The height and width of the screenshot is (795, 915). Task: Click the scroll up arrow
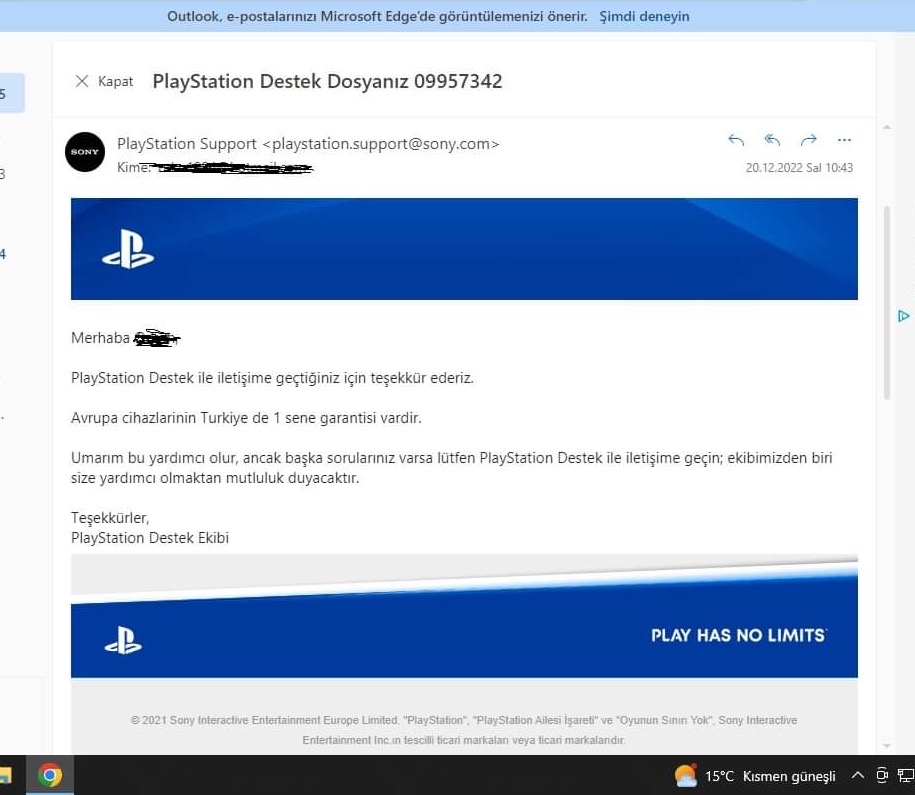click(x=887, y=127)
